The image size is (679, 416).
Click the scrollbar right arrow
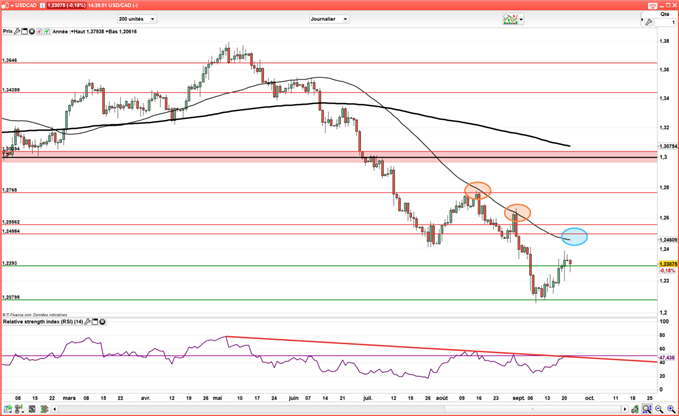pyautogui.click(x=624, y=409)
